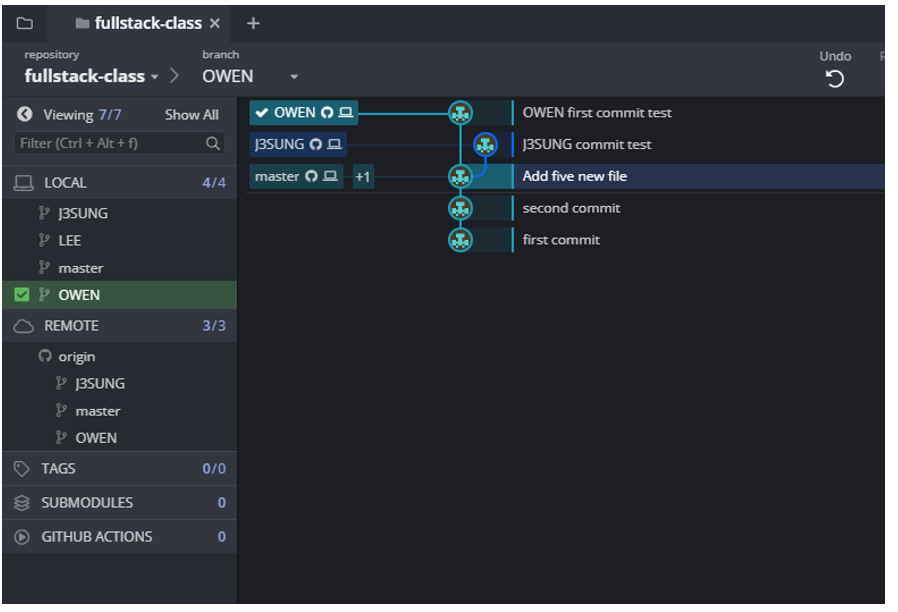Click avatar node of Add five new file
Viewport: 898px width, 612px height.
[x=460, y=176]
